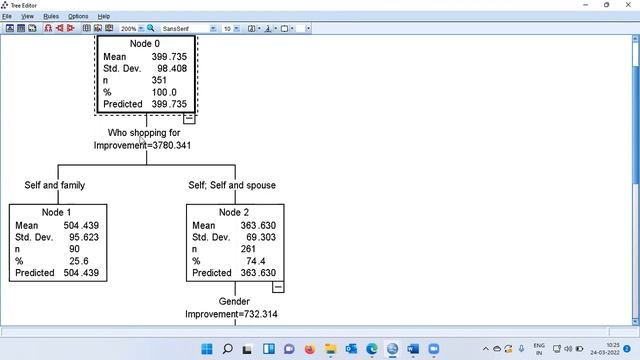Open Word from taskbar
This screenshot has height=360, width=640.
point(413,349)
